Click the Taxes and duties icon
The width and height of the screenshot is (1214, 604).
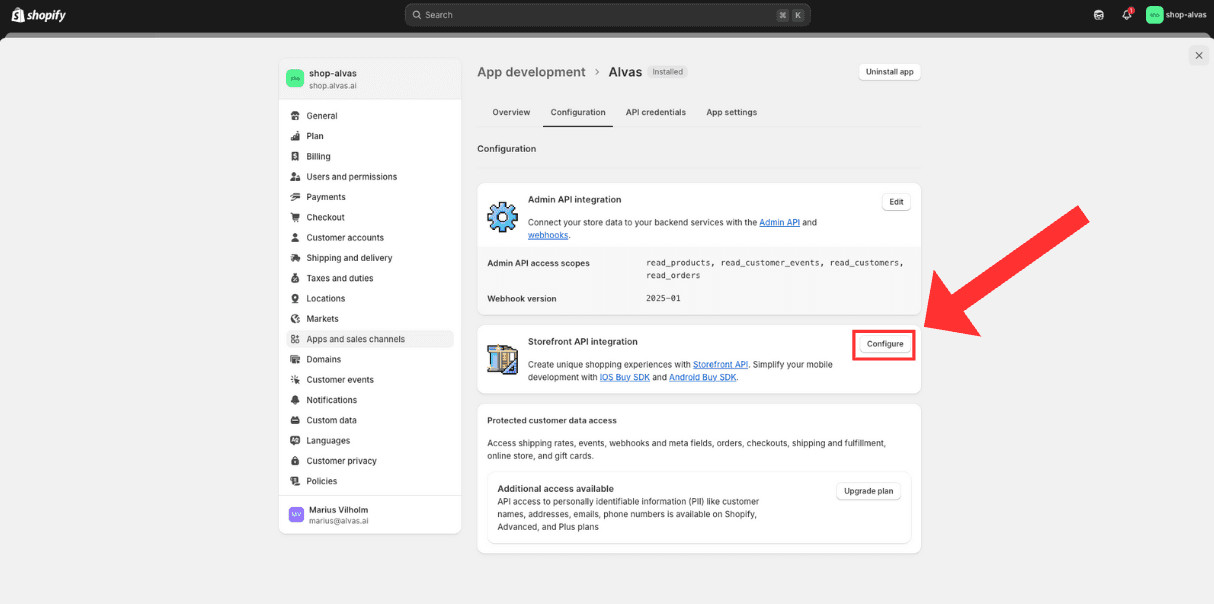click(295, 278)
